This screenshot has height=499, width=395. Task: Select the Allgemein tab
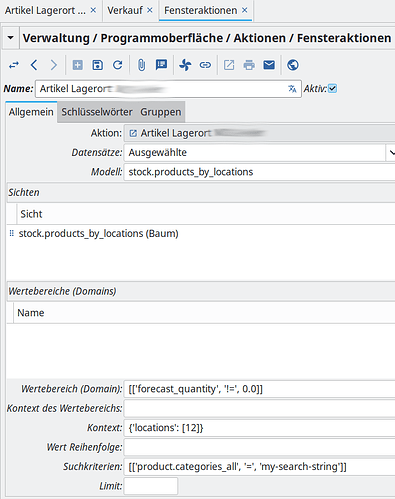pos(31,112)
